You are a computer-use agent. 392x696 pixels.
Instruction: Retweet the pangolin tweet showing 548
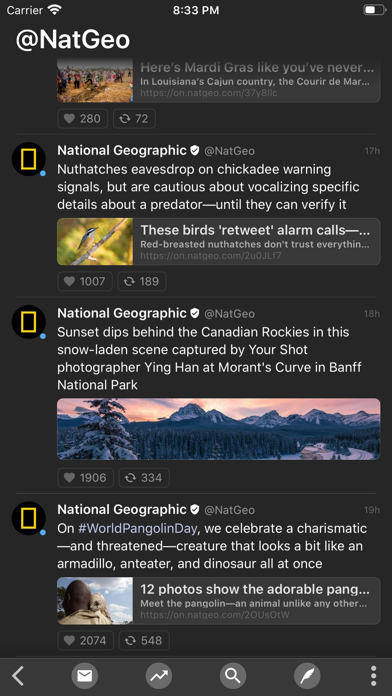click(x=144, y=641)
